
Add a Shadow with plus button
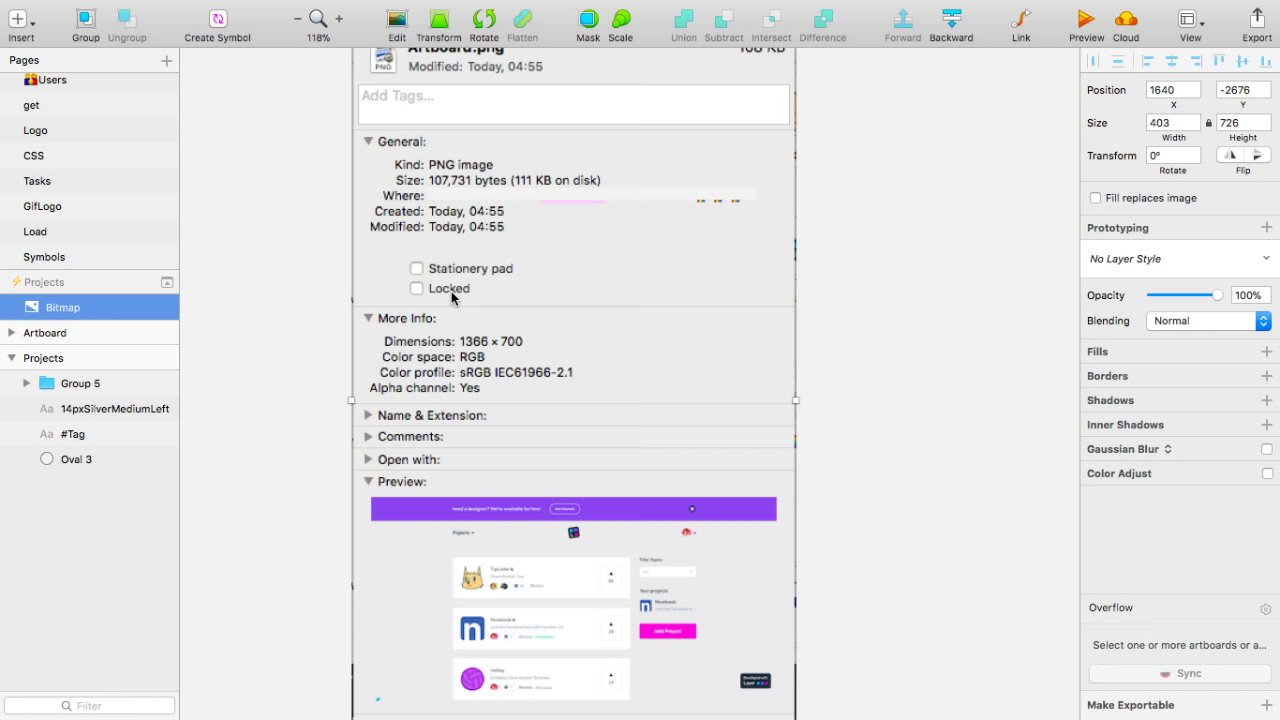[1267, 400]
